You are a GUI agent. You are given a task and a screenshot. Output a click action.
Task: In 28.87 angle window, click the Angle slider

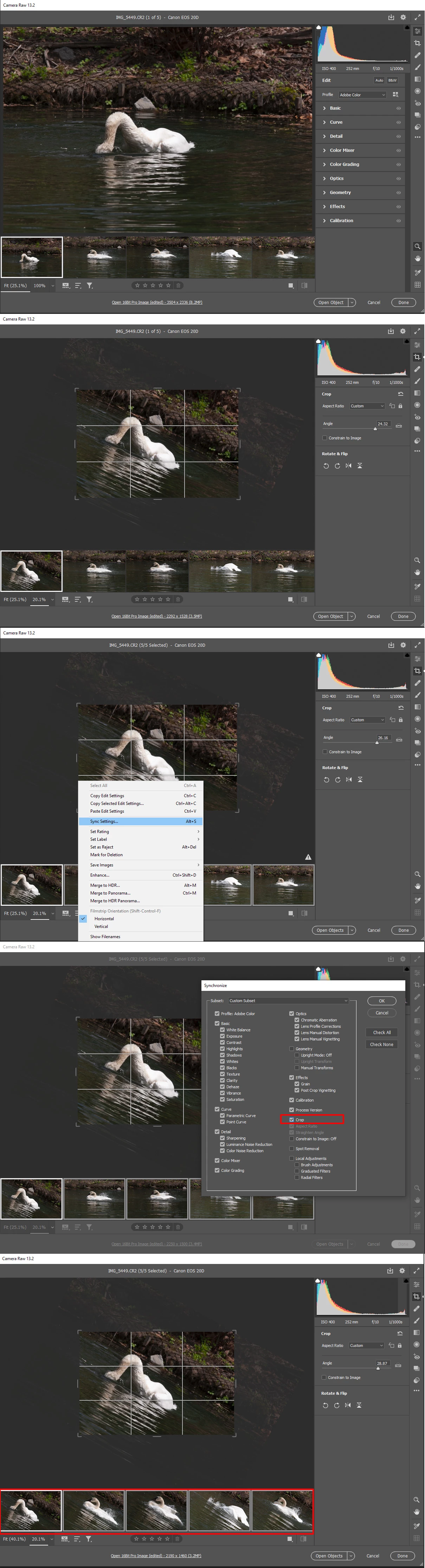click(357, 1368)
